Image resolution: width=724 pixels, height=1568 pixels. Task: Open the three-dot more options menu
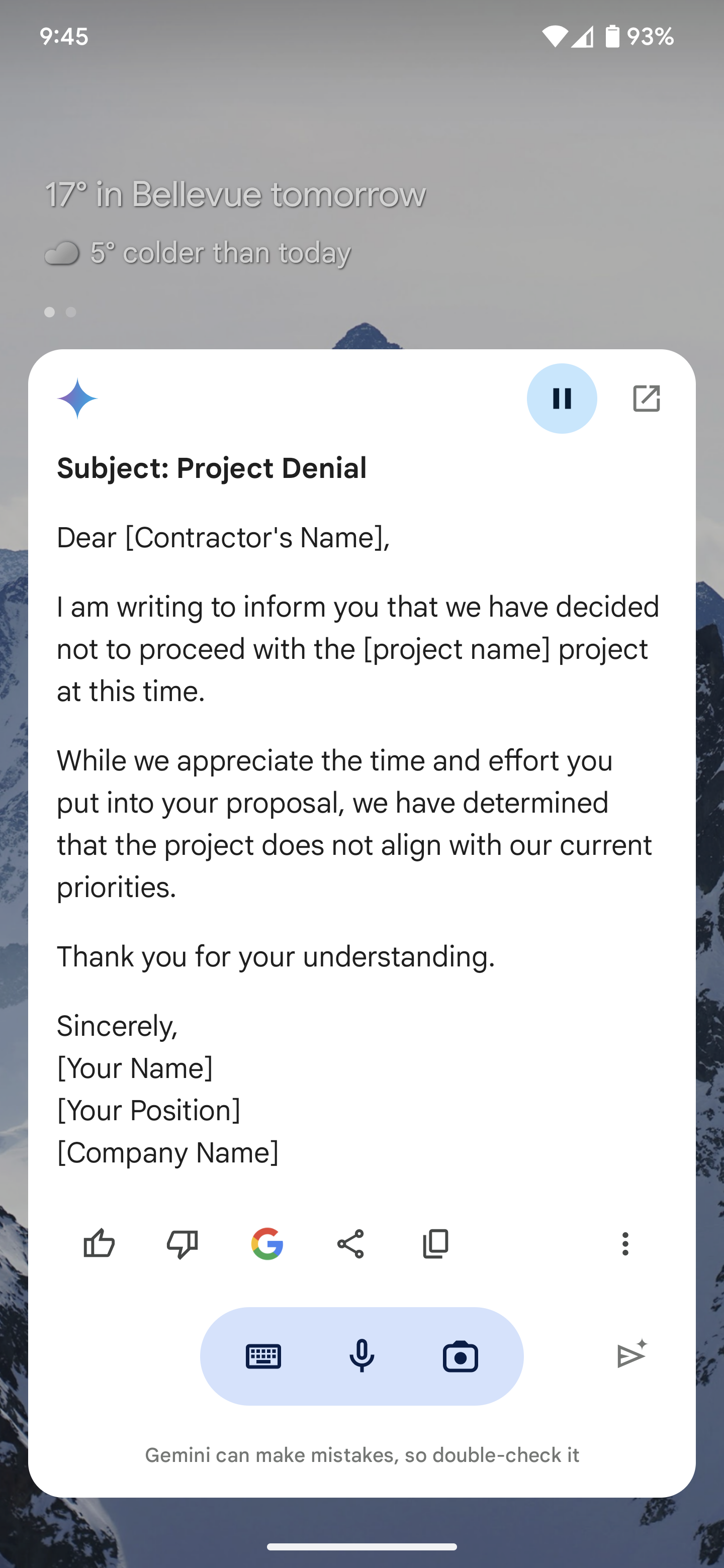(x=625, y=1243)
